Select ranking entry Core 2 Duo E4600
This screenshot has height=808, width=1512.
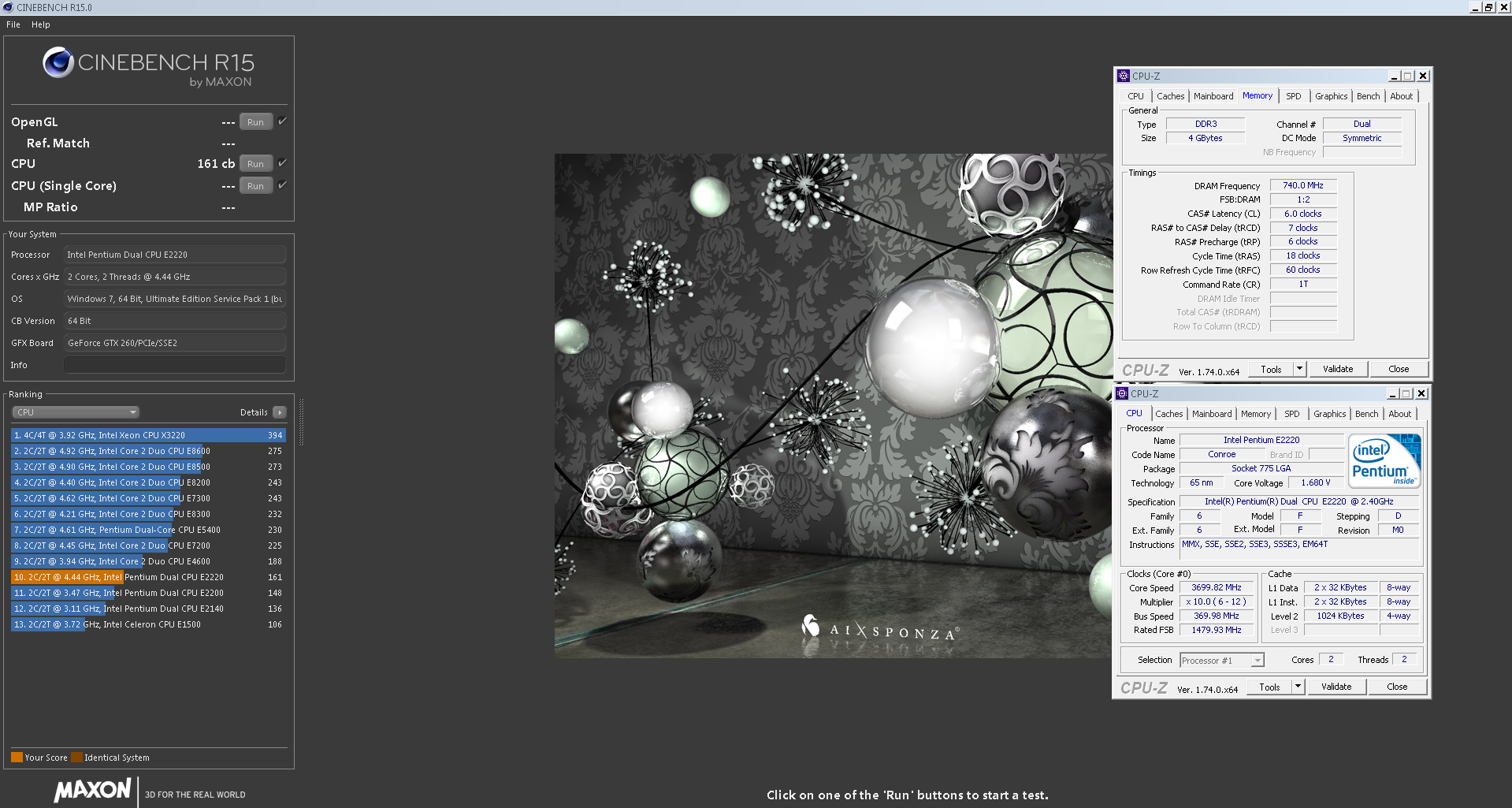148,561
